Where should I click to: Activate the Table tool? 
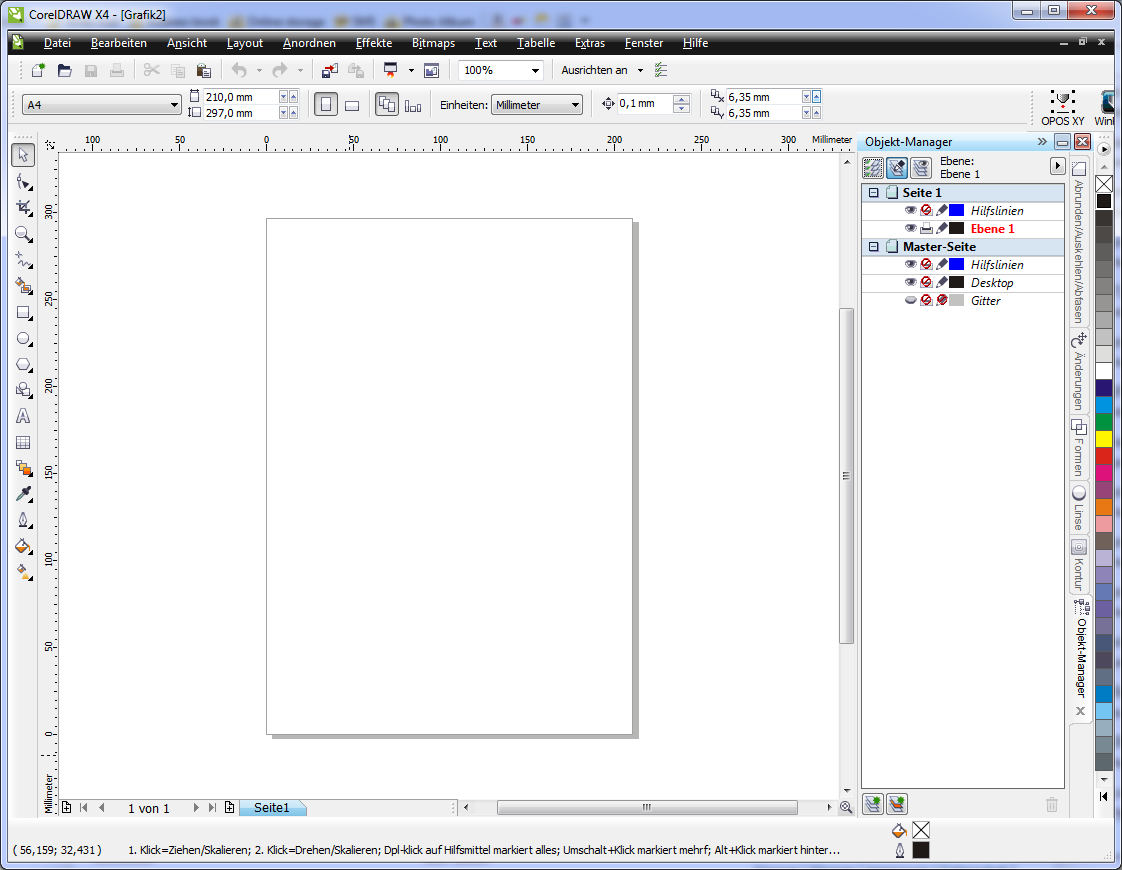coord(23,442)
